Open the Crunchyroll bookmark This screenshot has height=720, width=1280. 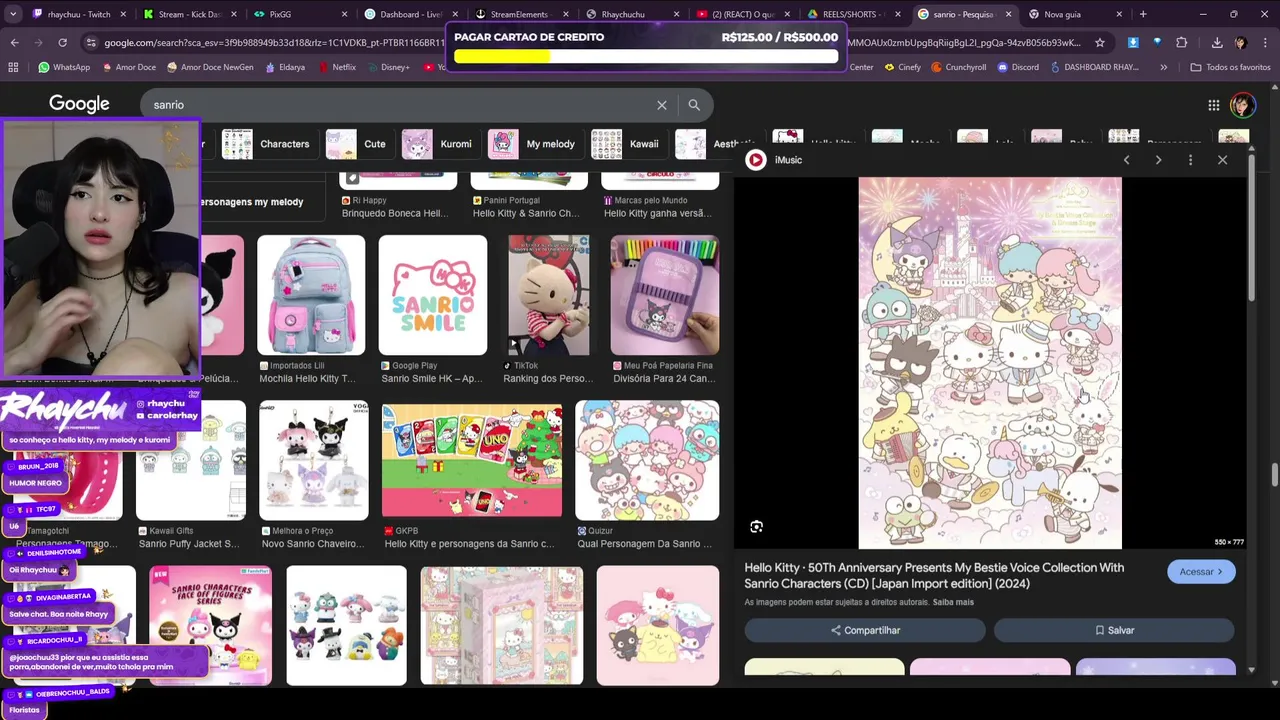pos(958,67)
